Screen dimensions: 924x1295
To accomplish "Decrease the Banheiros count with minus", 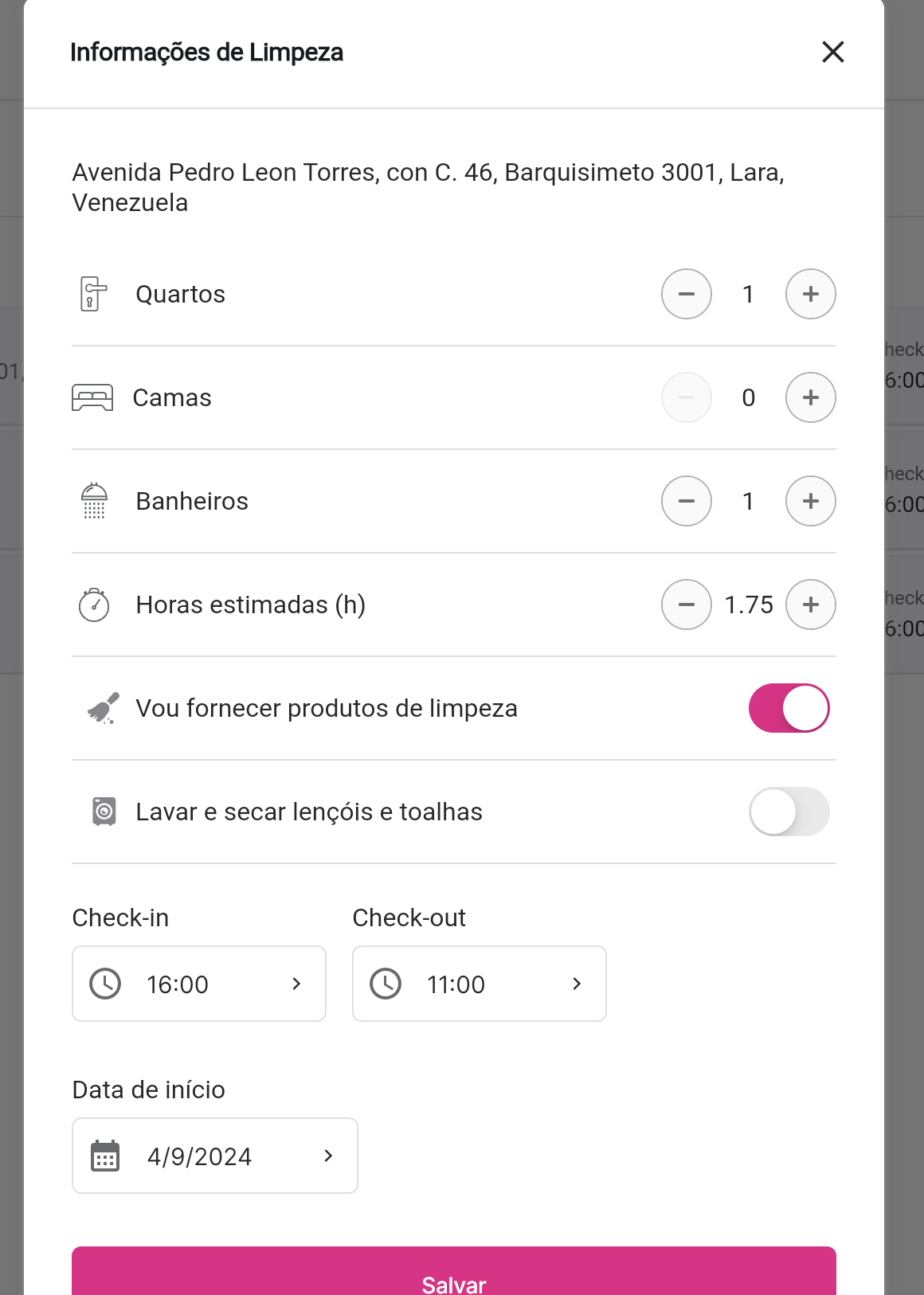I will (x=686, y=501).
